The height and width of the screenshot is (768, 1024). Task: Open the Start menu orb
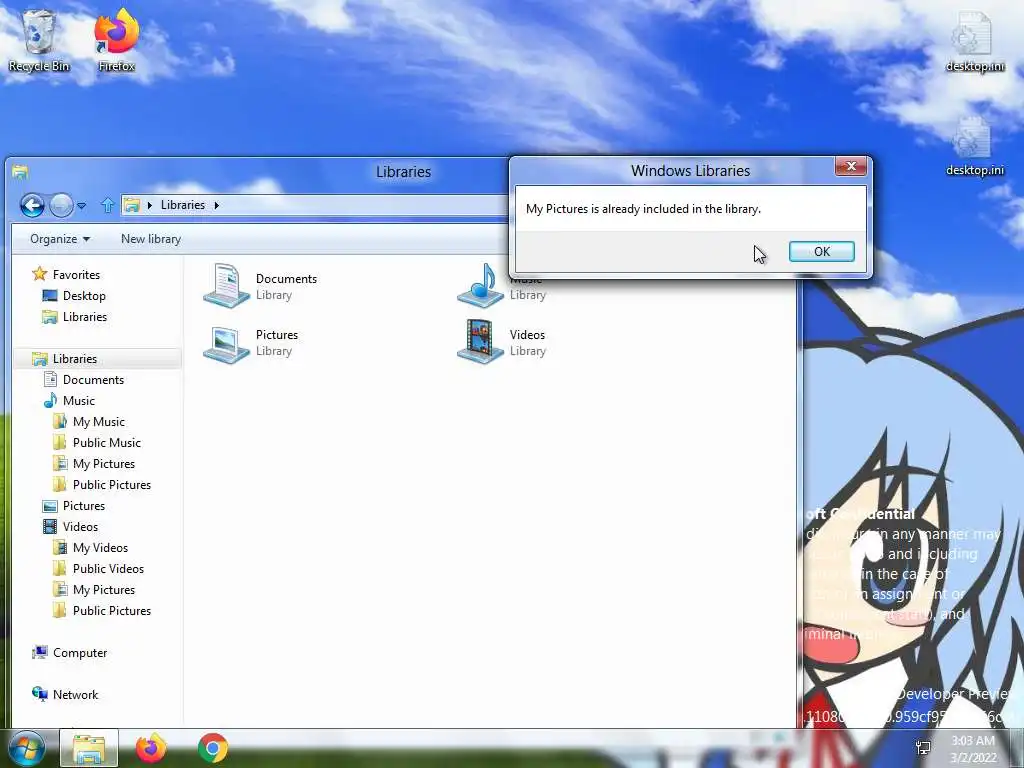26,748
